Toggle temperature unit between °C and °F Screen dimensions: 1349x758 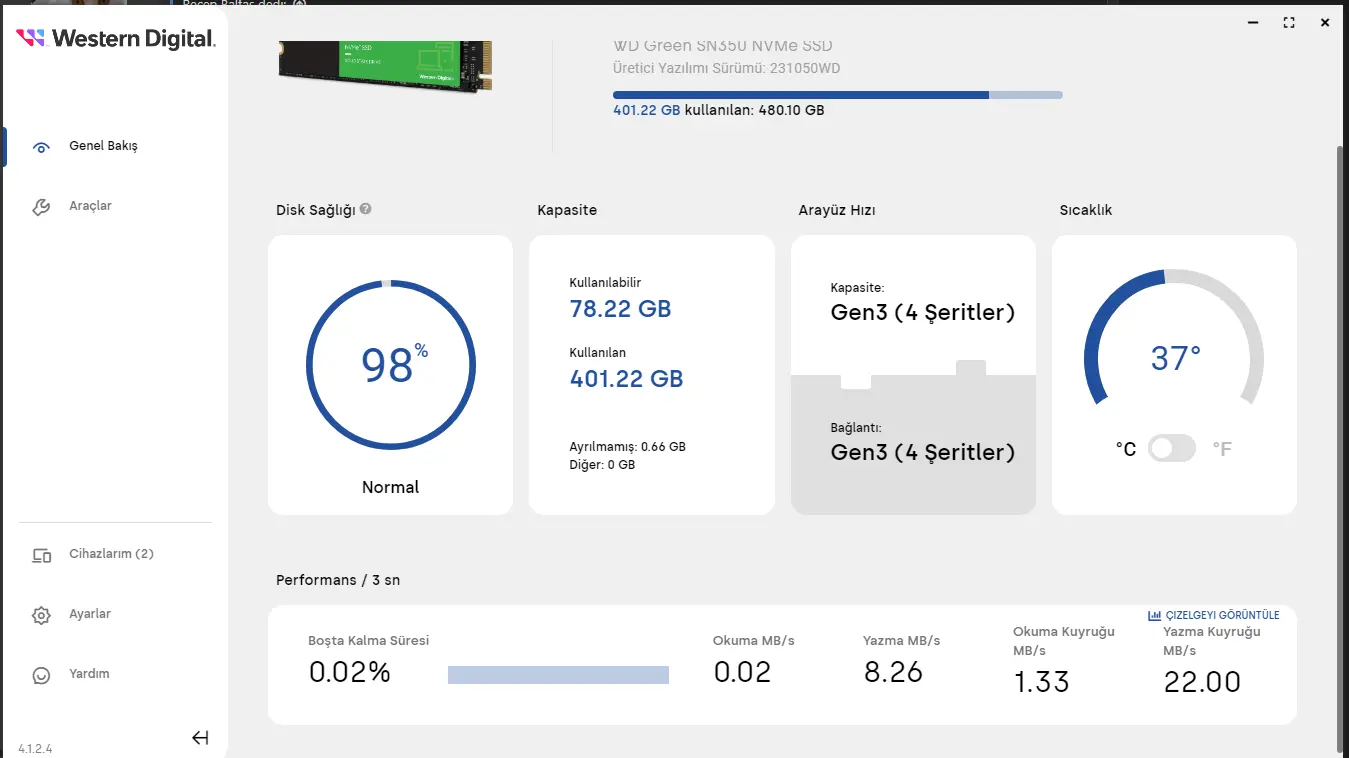click(1172, 448)
